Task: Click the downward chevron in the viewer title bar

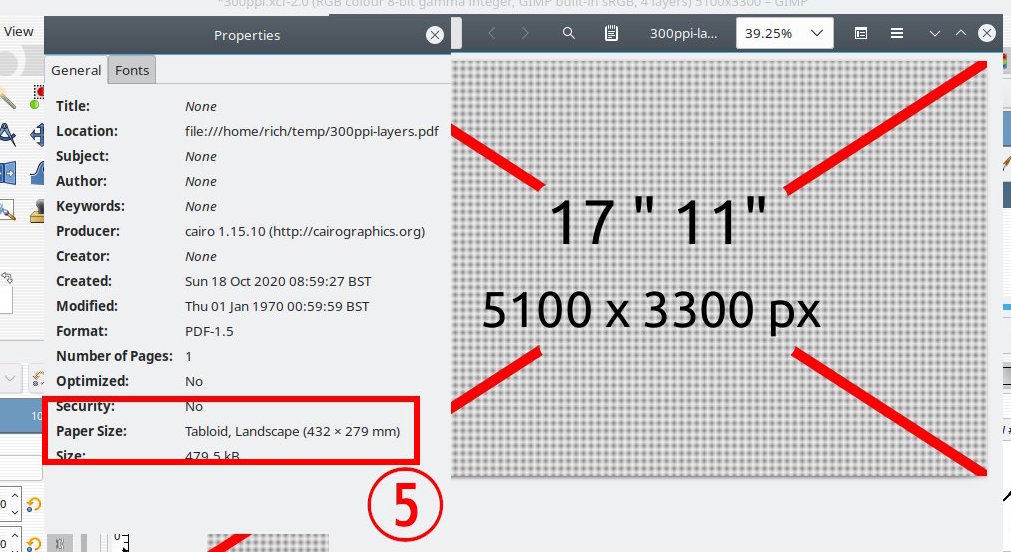Action: click(934, 33)
